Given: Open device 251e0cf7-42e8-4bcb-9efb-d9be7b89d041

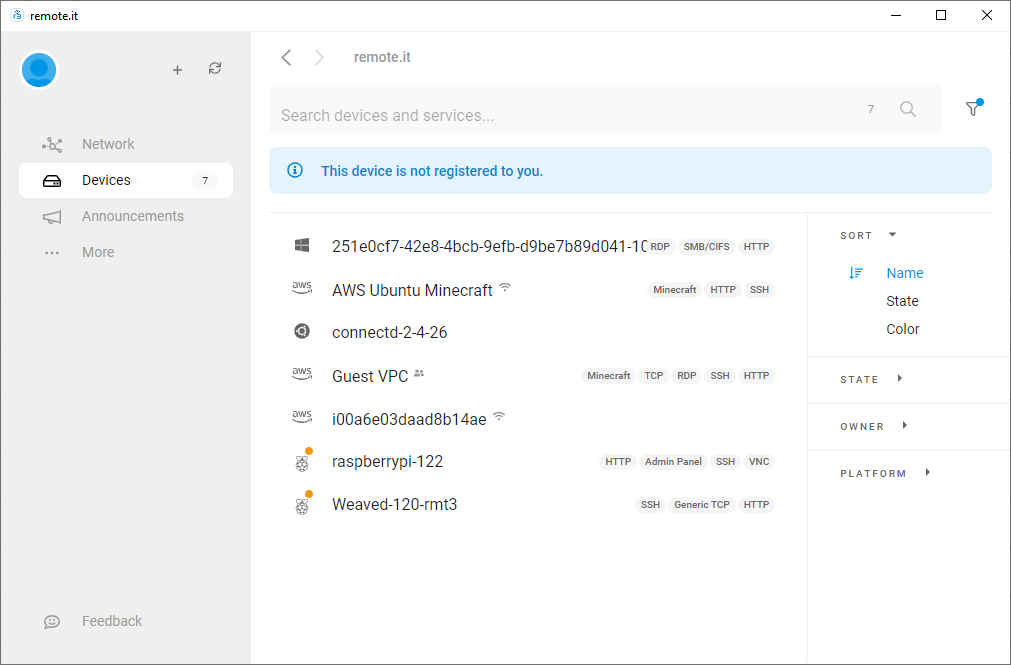Looking at the screenshot, I should pos(489,246).
